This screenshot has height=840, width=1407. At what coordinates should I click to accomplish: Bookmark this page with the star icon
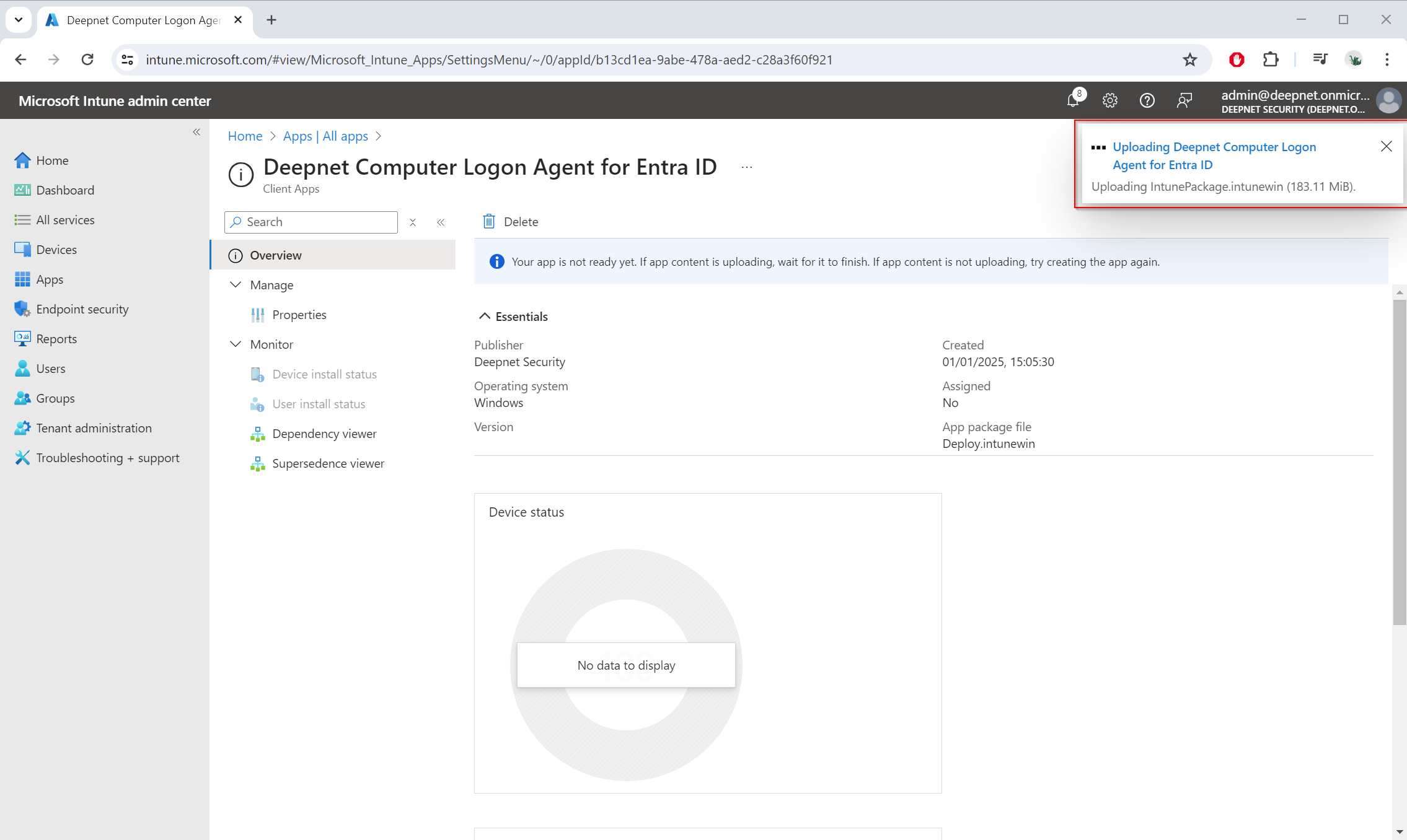click(1189, 59)
